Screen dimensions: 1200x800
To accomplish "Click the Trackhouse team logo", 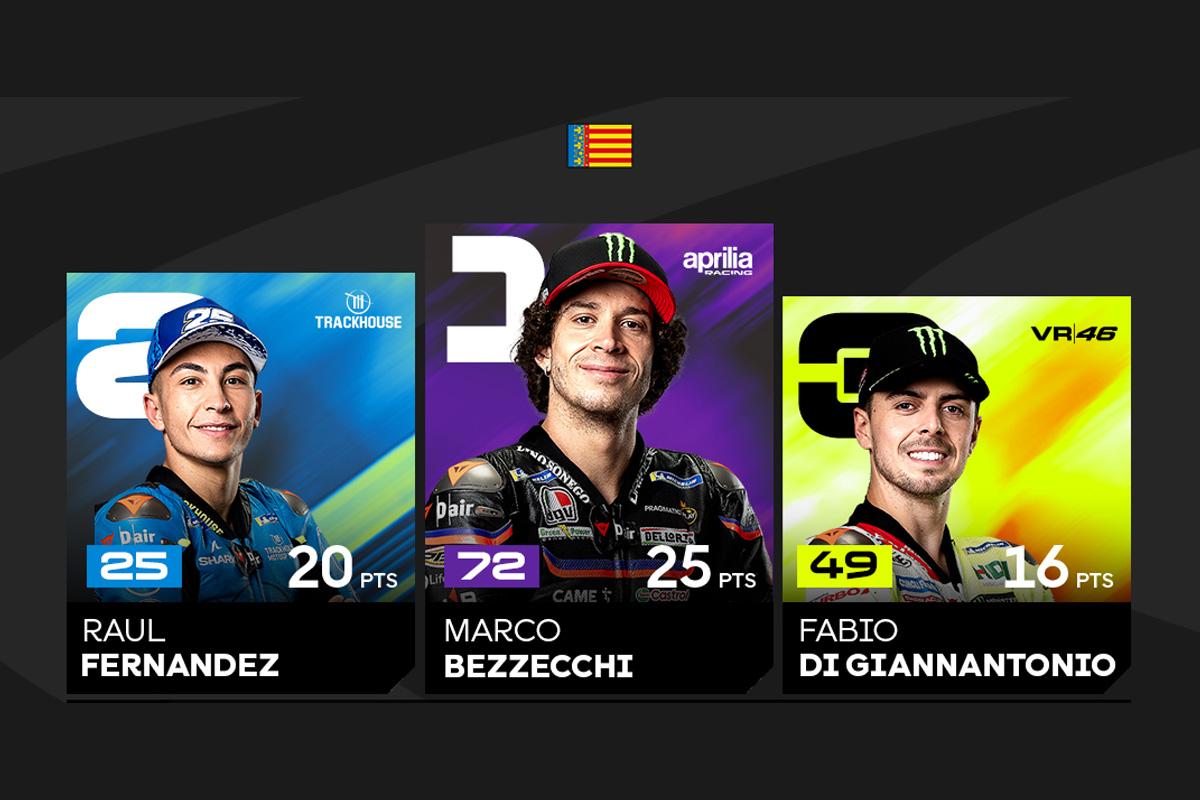I will pos(357,310).
